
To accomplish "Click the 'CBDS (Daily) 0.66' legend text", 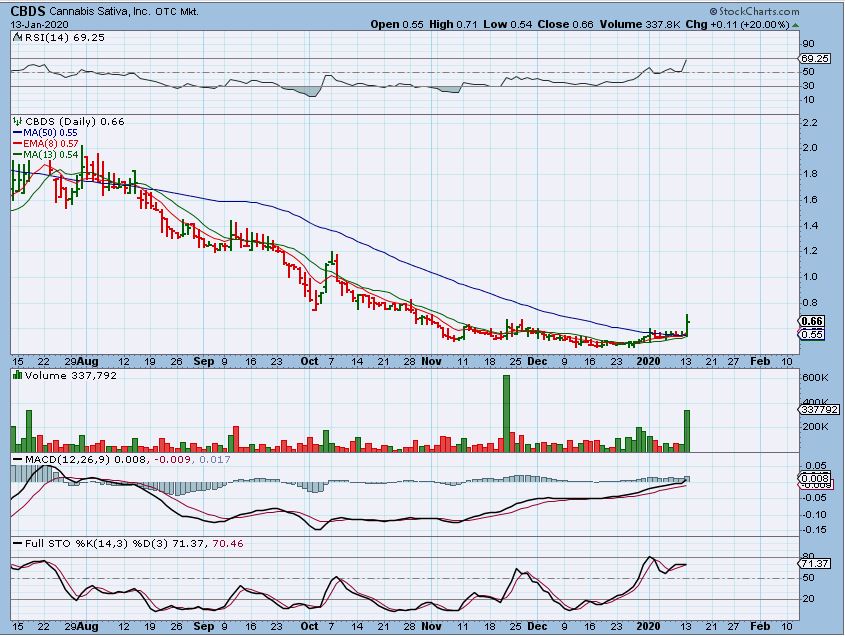I will [x=75, y=122].
